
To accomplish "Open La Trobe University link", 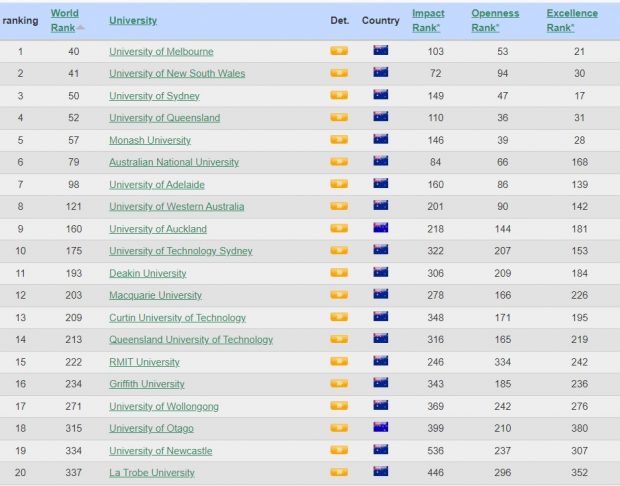I will [152, 473].
